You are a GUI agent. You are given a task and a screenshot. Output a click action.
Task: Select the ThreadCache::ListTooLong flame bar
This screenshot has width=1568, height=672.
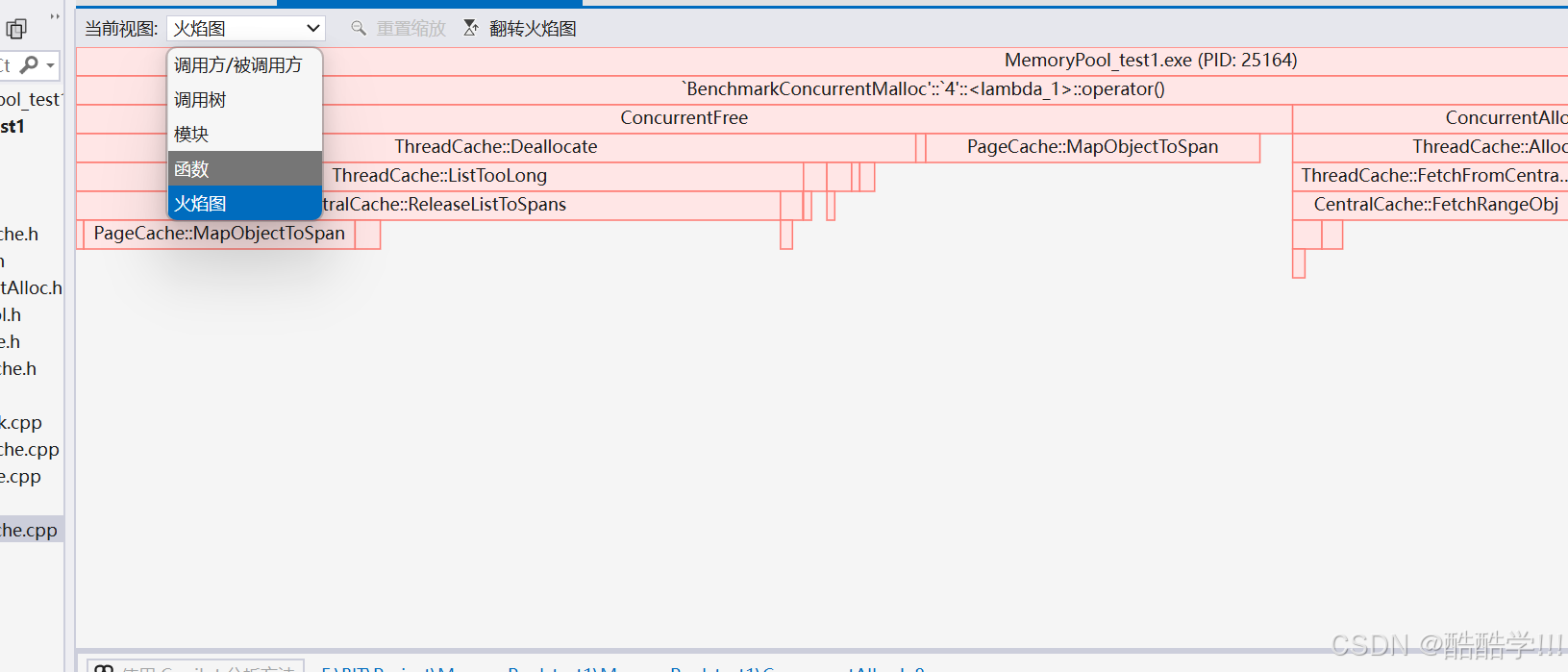[439, 176]
